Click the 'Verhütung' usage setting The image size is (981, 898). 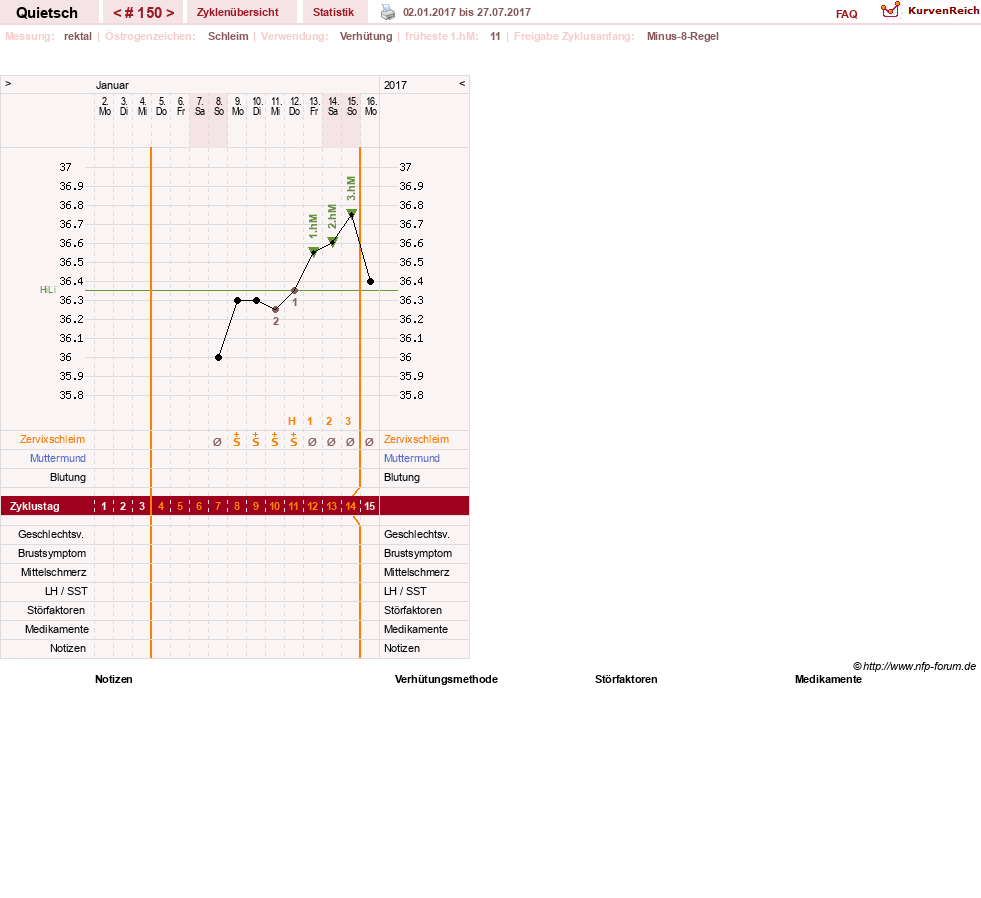(366, 36)
